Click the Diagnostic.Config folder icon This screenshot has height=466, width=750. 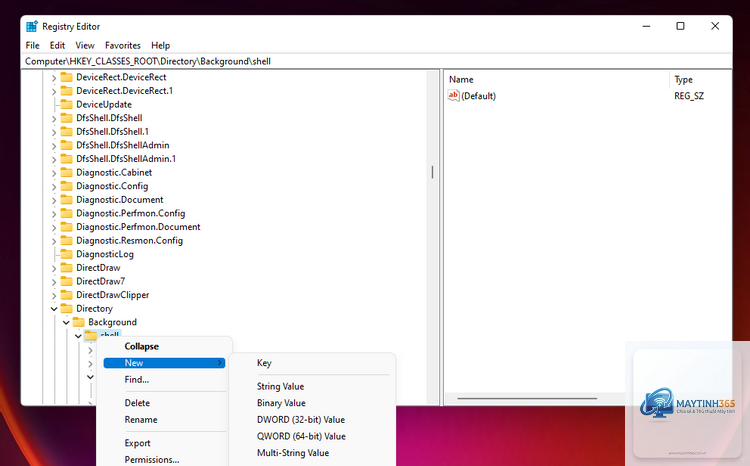coord(66,186)
